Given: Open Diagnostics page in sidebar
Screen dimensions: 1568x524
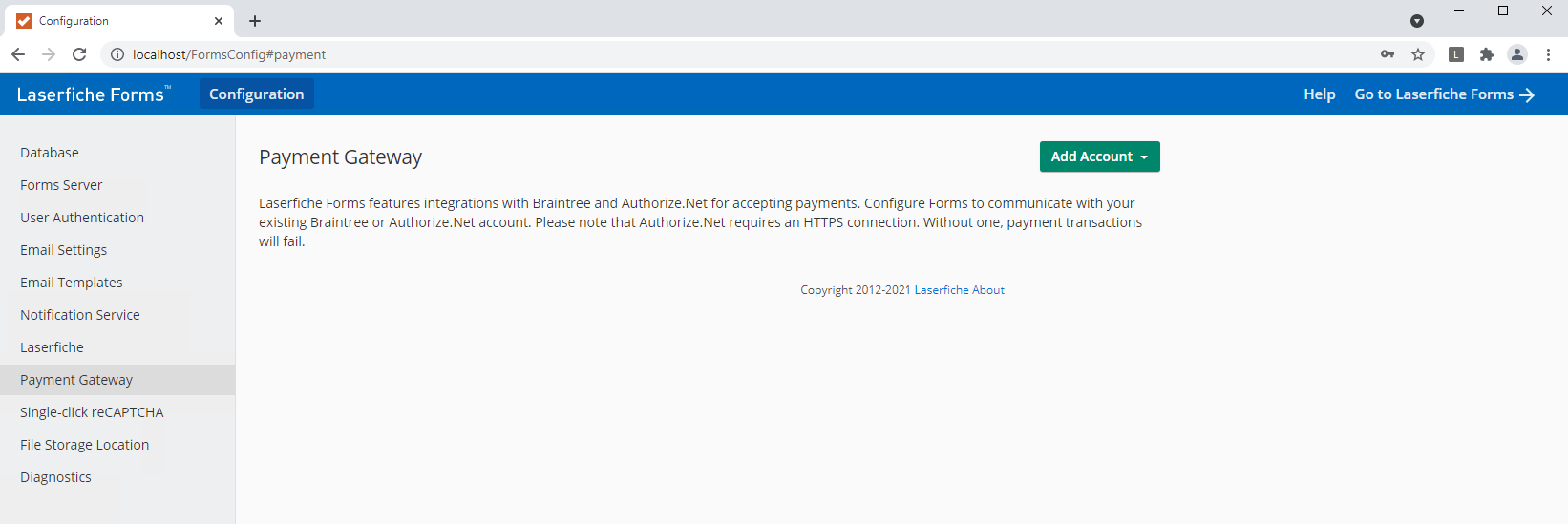Looking at the screenshot, I should 117,477.
